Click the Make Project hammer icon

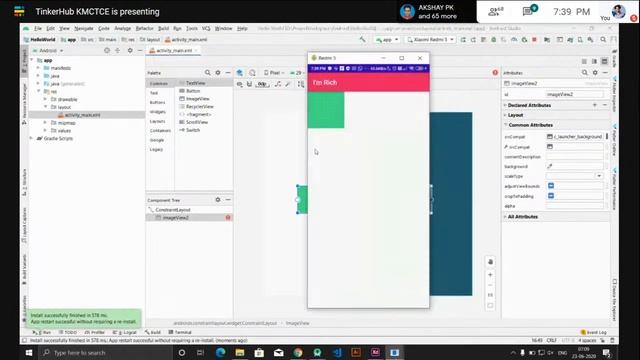pyautogui.click(x=362, y=40)
